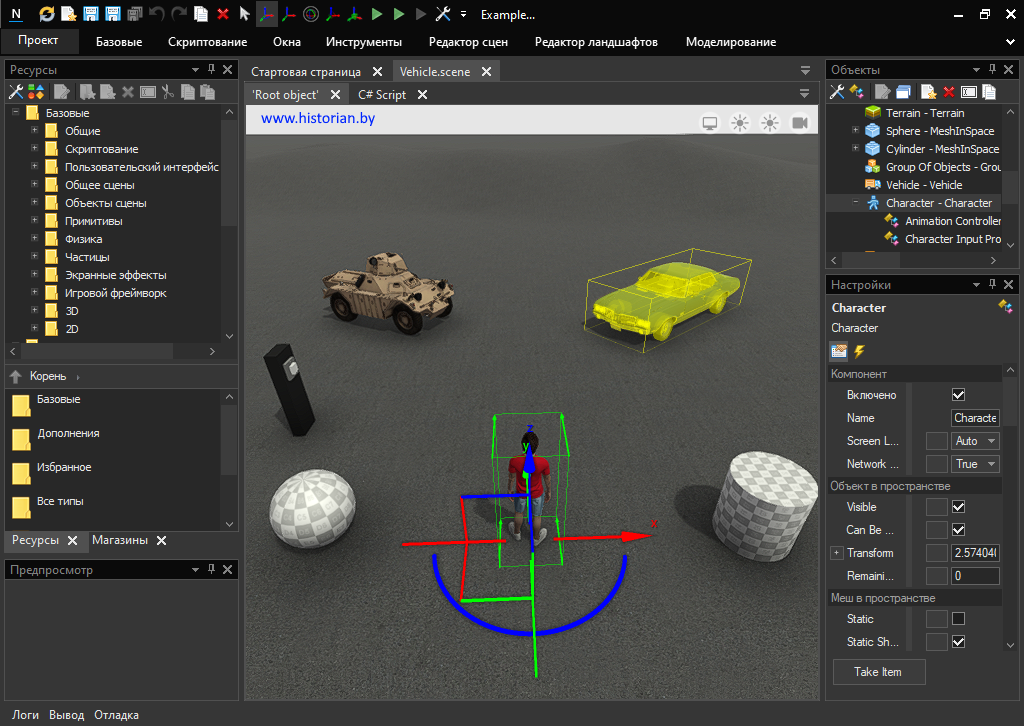The image size is (1024, 726).
Task: Choose the arrow Select tool in the top toolbar
Action: [x=244, y=14]
